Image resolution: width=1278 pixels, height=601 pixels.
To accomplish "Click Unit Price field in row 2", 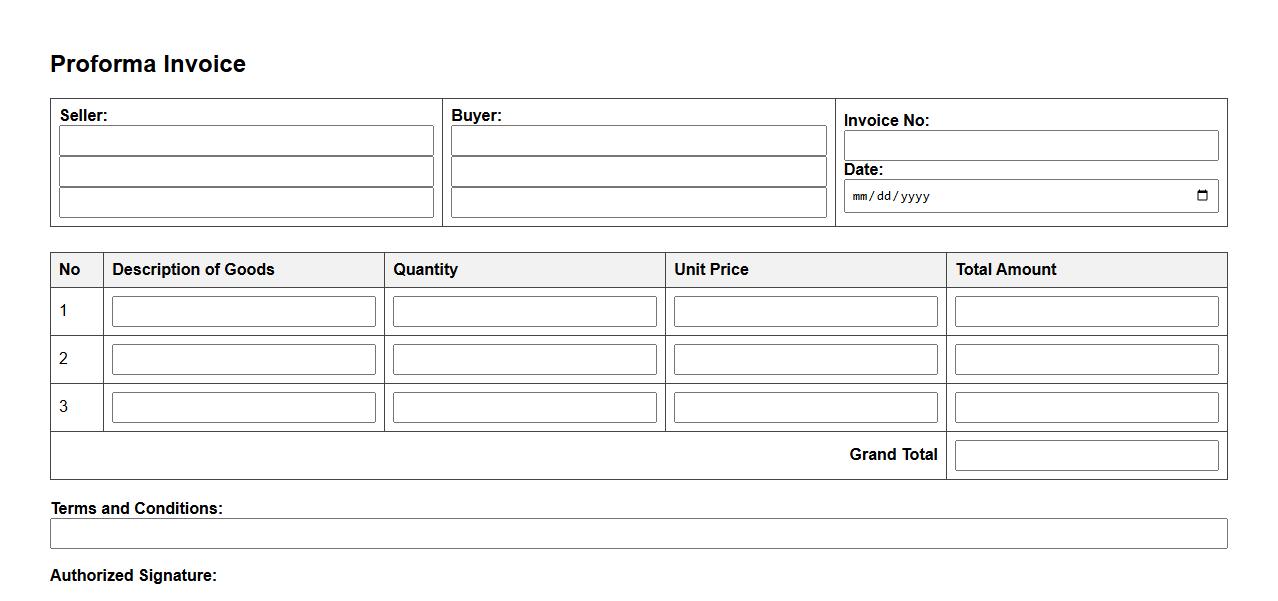I will tap(805, 359).
